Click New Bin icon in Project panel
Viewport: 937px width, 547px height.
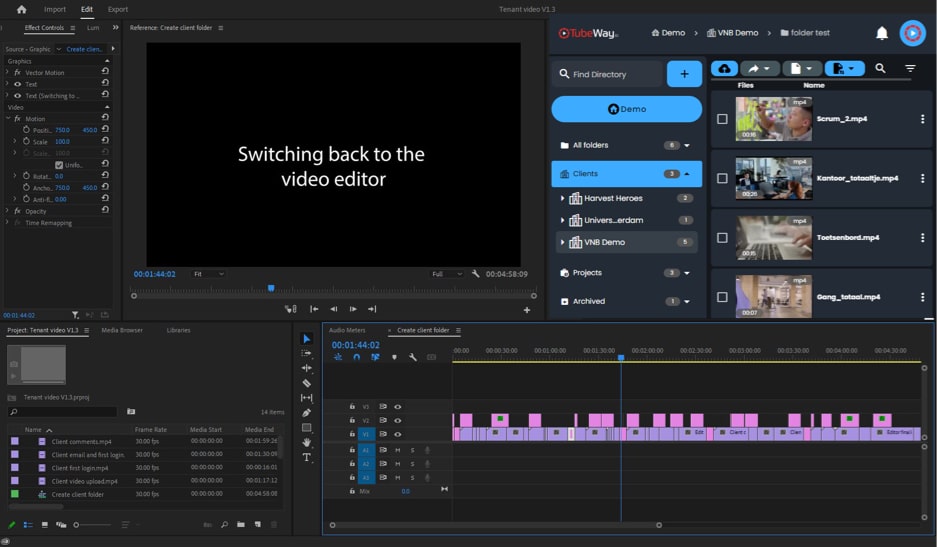(241, 524)
